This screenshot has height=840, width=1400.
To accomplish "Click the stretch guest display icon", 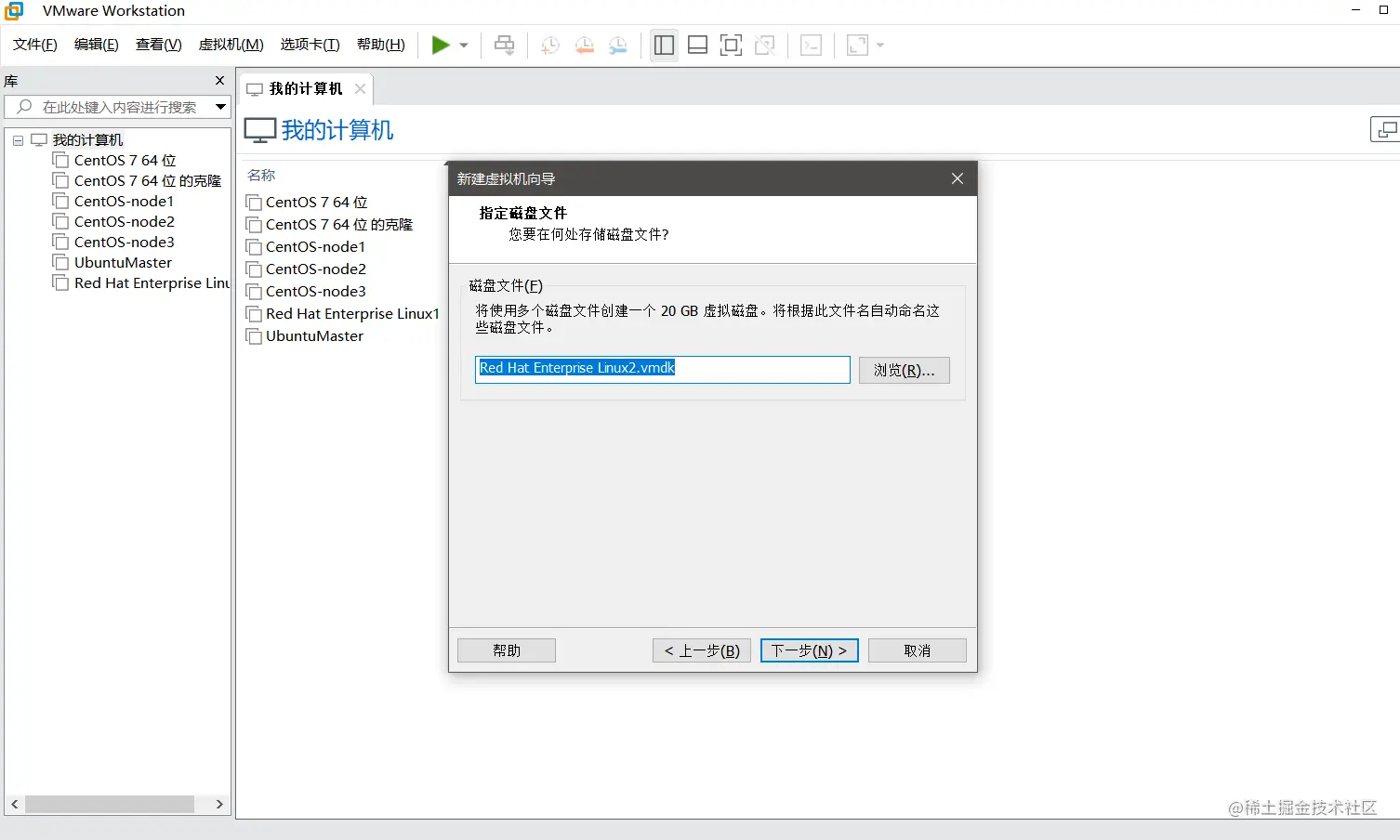I will coord(857,45).
